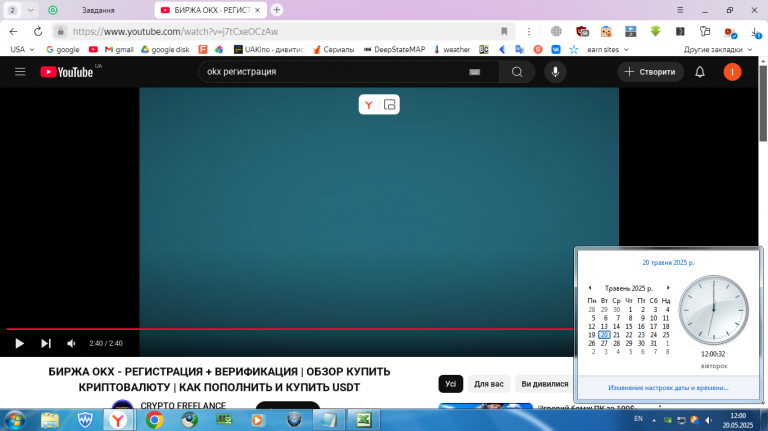Screen dimensions: 768x431
Task: Click the Створити button
Action: pos(650,72)
